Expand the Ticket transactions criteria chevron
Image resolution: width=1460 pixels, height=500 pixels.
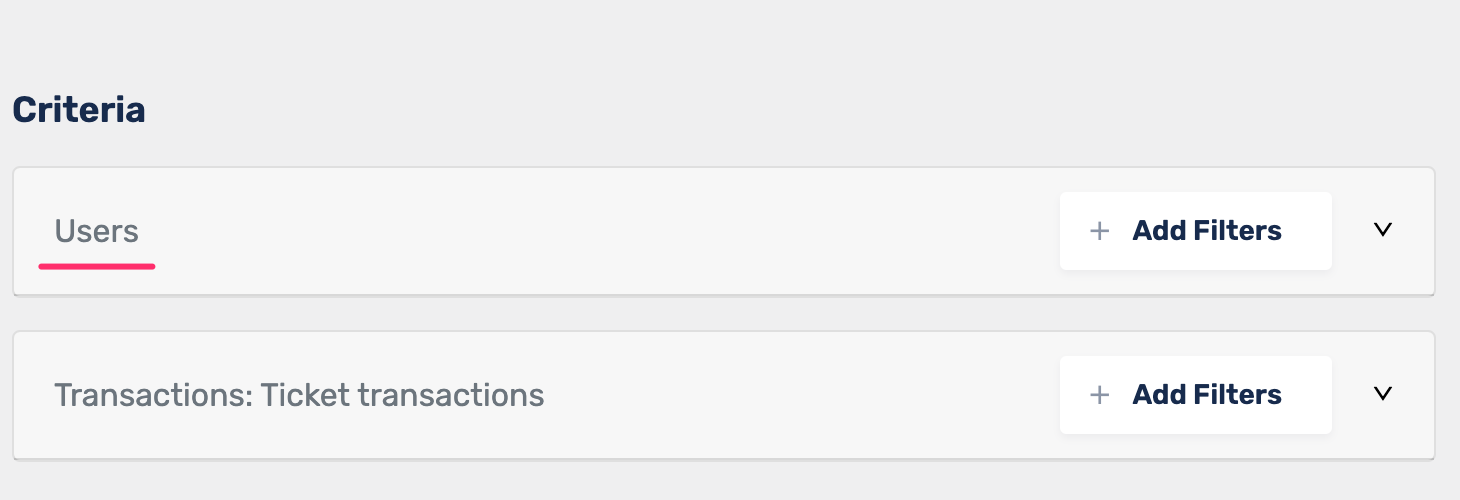point(1383,394)
